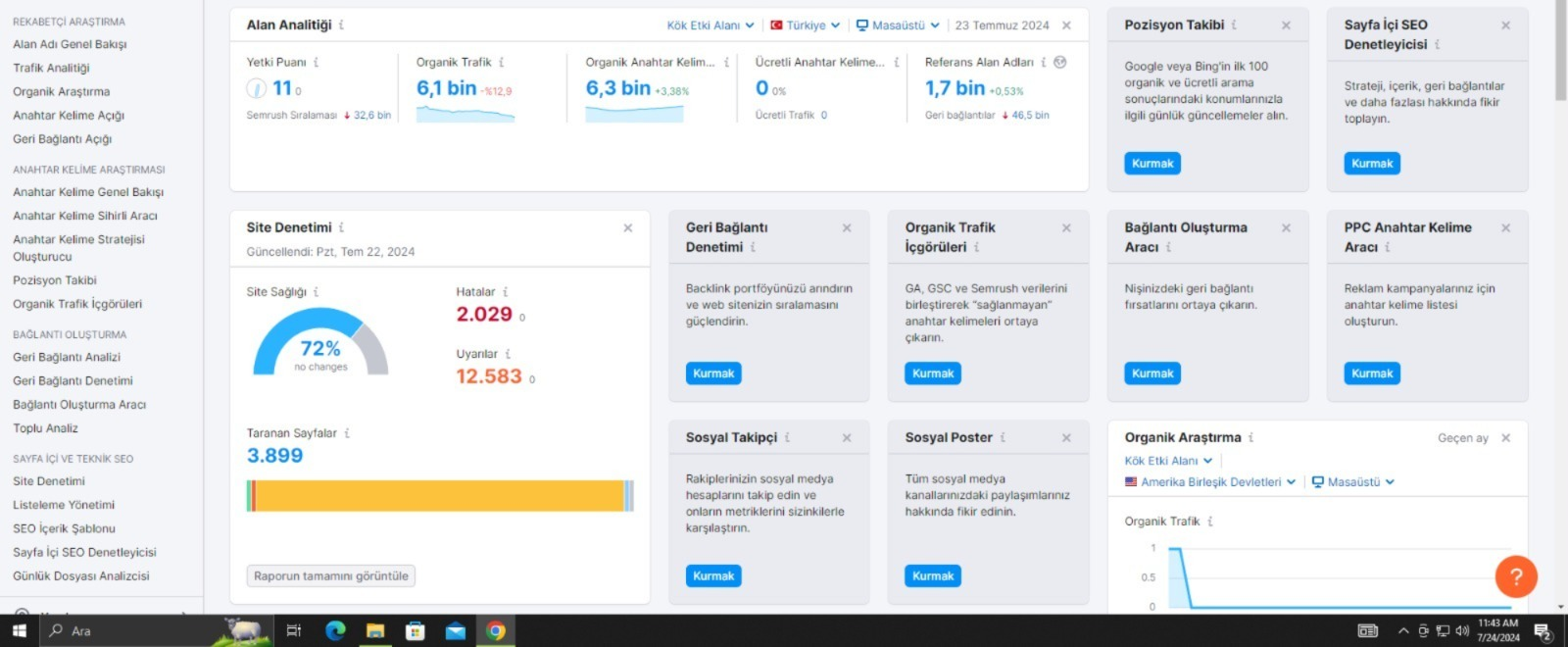
Task: Close the Bağlantı Oluşturma Aracı widget
Action: click(x=1286, y=227)
